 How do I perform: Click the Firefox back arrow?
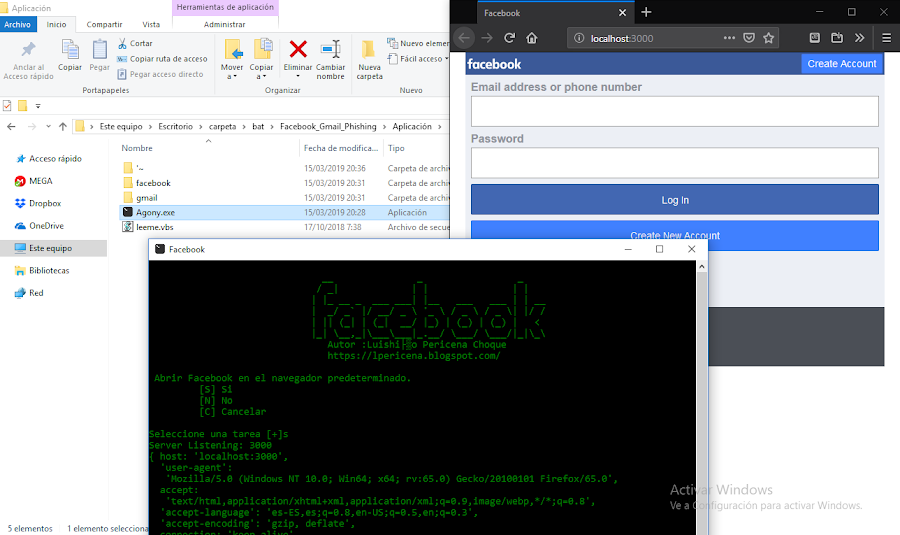coord(464,38)
